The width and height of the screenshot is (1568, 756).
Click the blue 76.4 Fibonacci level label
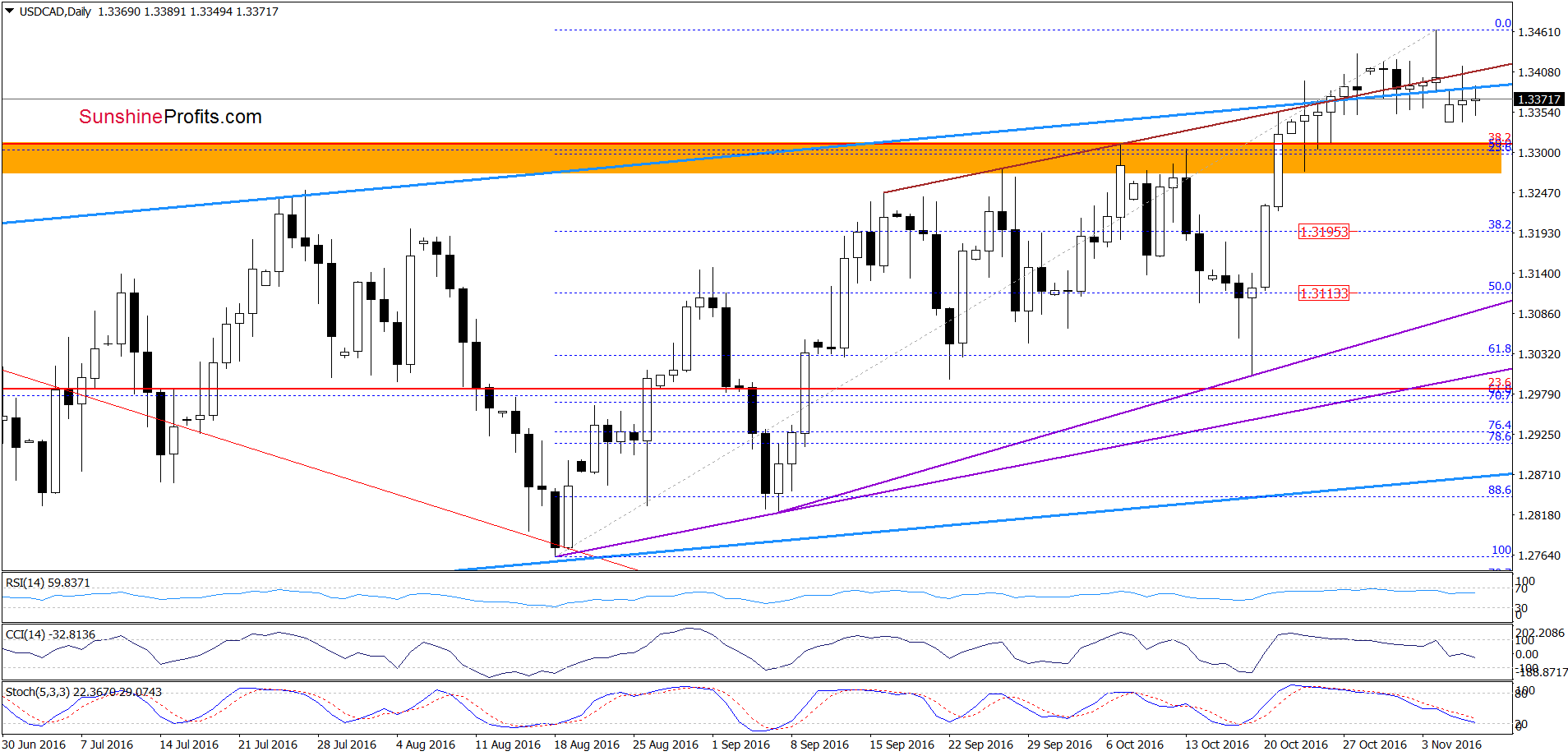tap(1500, 425)
